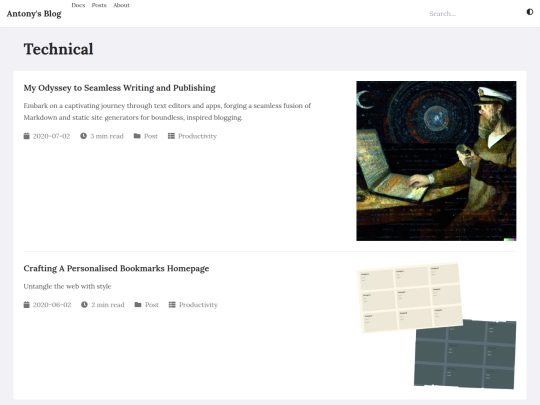
Task: Click calendar icon beside 2020-07-02
Action: 27,136
